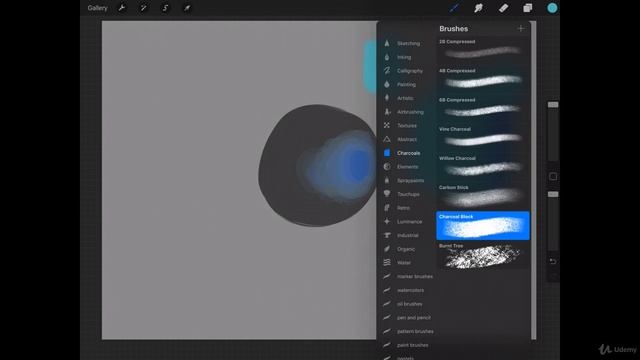The width and height of the screenshot is (640, 360).
Task: Click the brush opacity slider handle
Action: (x=553, y=194)
